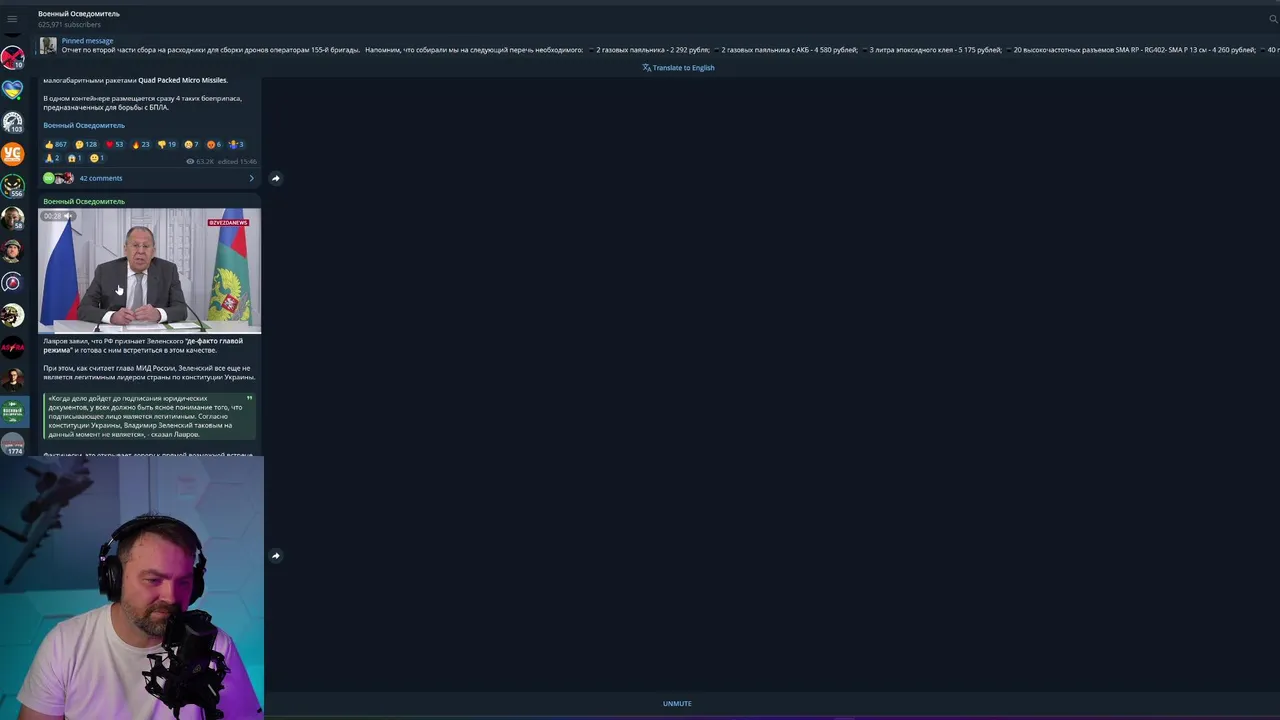Open chat avatar with badge 103
The height and width of the screenshot is (720, 1280).
coord(12,122)
